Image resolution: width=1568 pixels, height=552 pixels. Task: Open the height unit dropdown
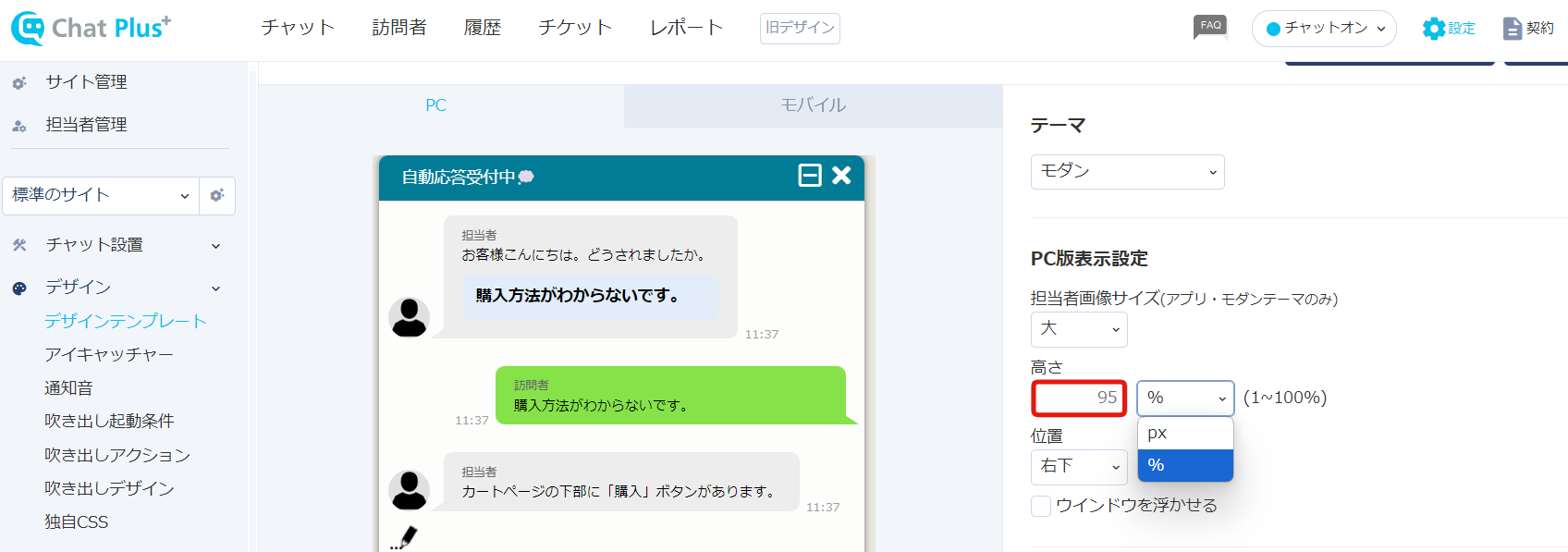(1185, 399)
